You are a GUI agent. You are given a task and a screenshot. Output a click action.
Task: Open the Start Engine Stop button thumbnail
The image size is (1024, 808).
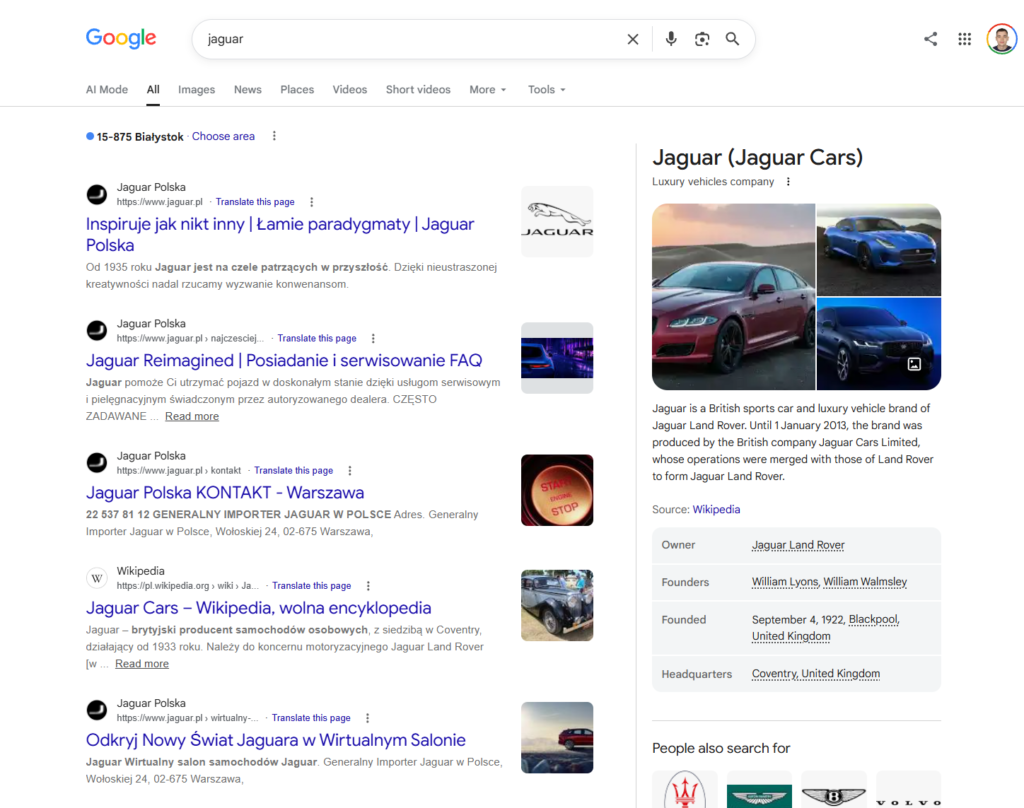pos(557,491)
